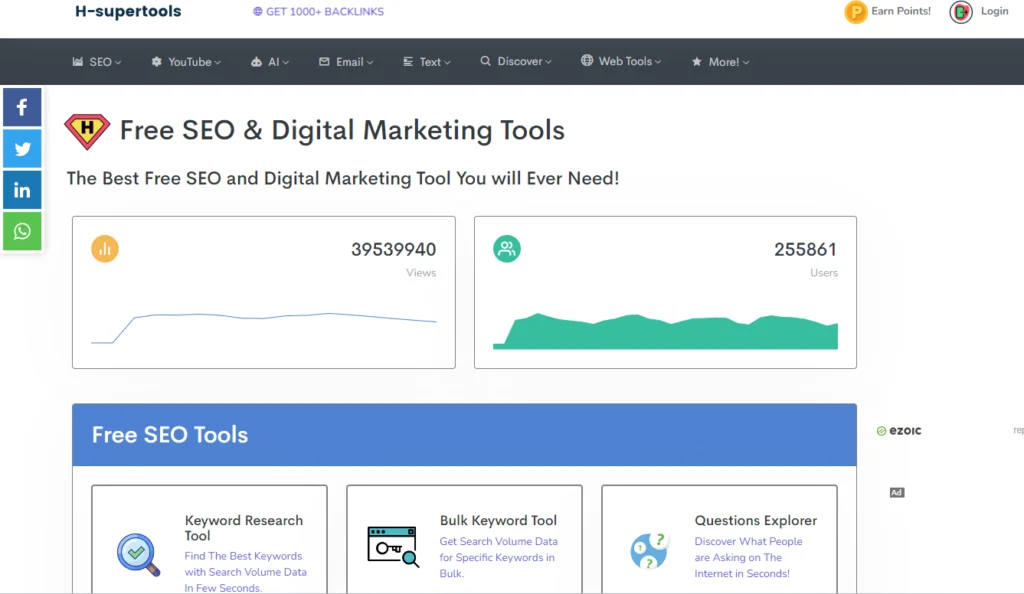This screenshot has height=594, width=1024.
Task: Click the Login avatar icon
Action: (x=961, y=12)
